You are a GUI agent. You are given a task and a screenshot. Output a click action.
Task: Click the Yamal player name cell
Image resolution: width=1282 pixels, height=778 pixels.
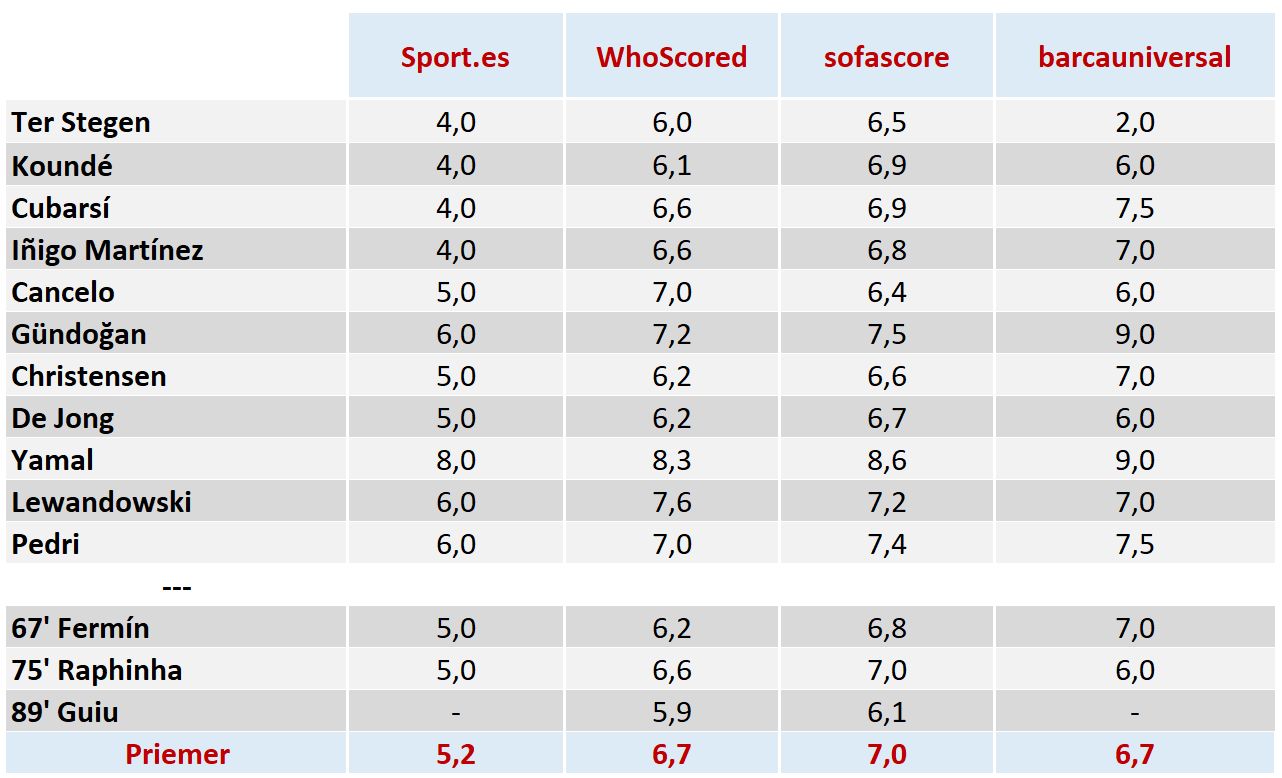pos(53,460)
